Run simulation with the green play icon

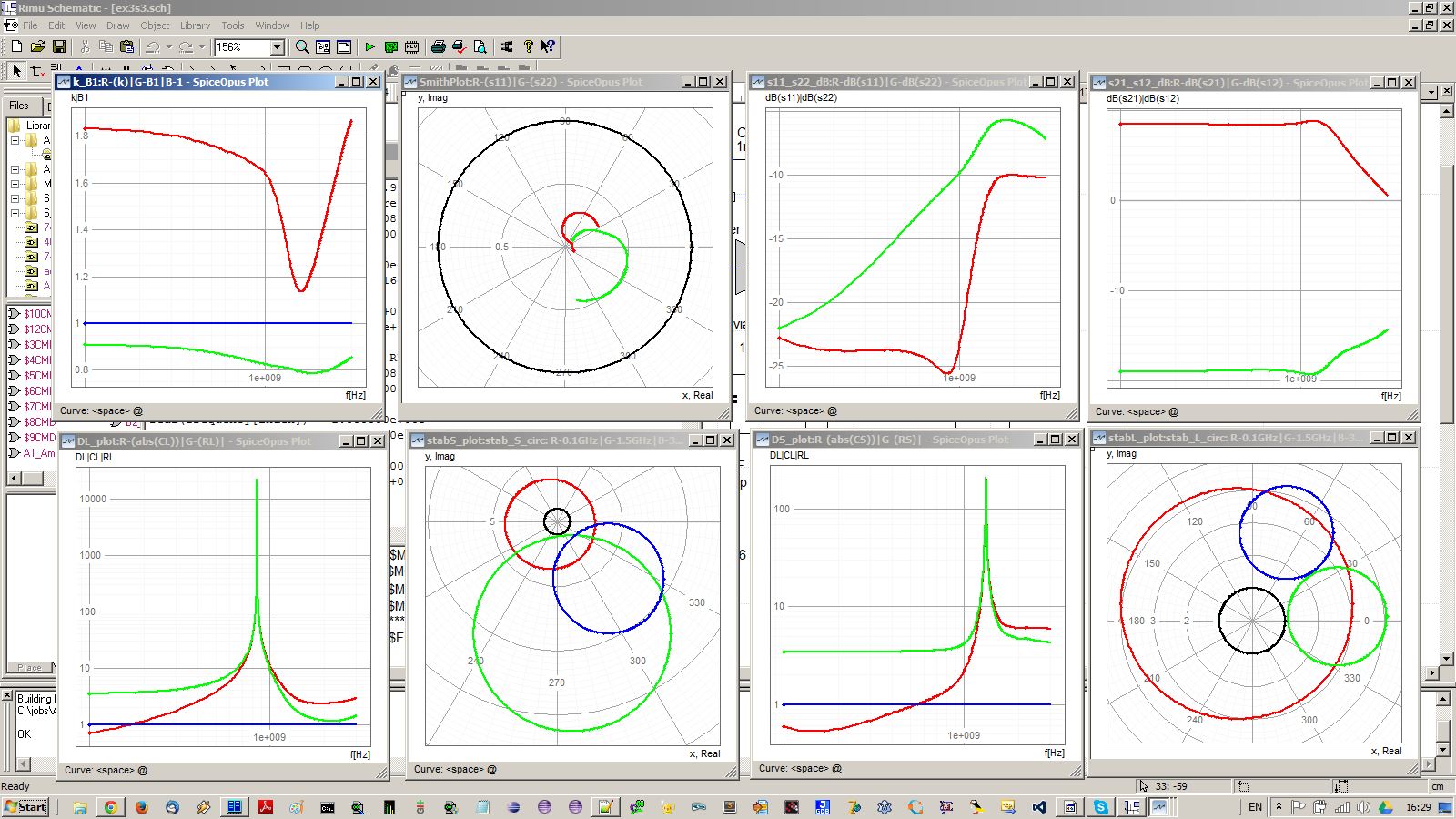369,46
